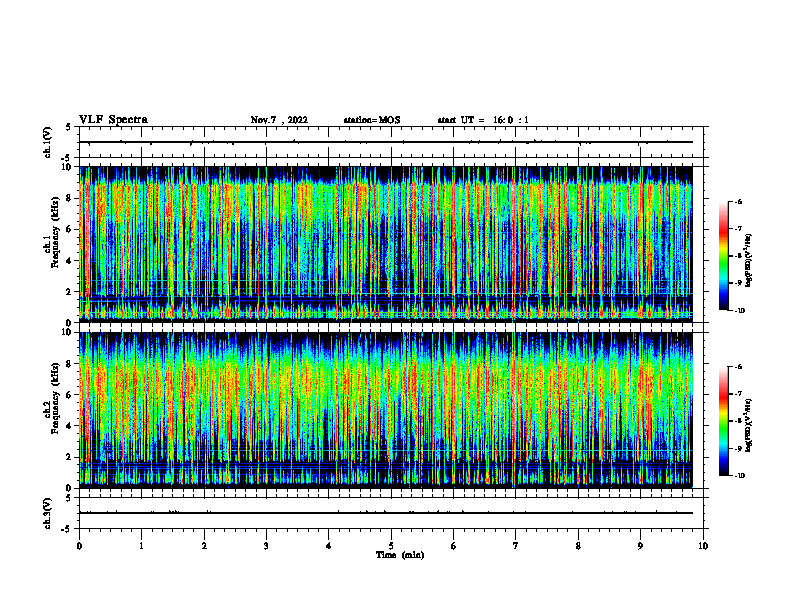
Task: Click the "8" kHz tick on the ch.1 frequency axis
Action: [x=70, y=198]
